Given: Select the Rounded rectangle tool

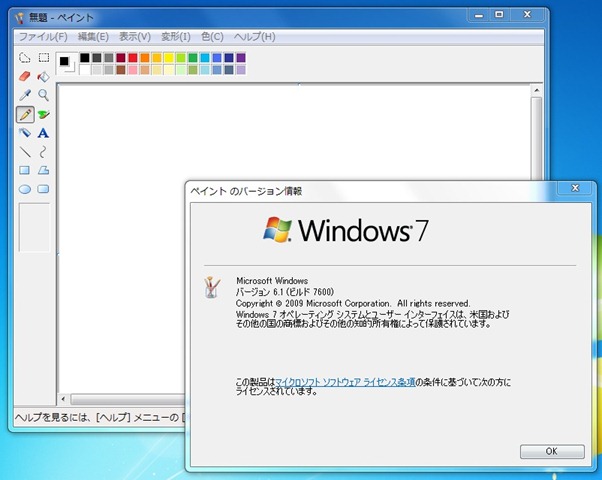Looking at the screenshot, I should click(43, 189).
